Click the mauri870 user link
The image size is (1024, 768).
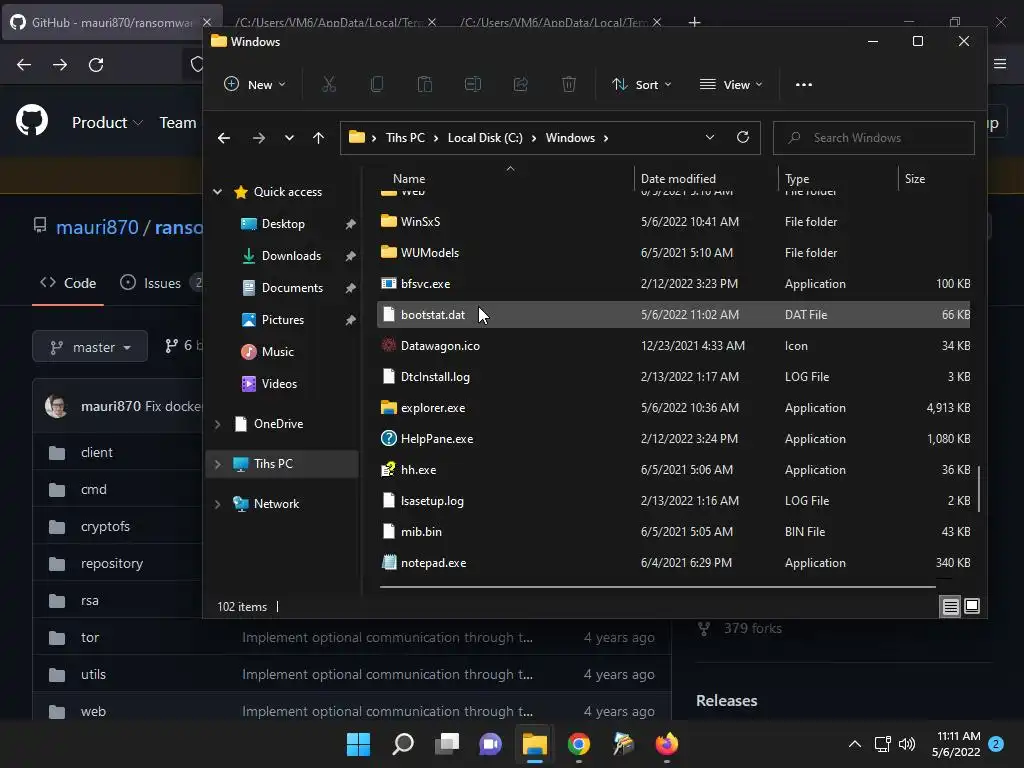click(x=97, y=227)
